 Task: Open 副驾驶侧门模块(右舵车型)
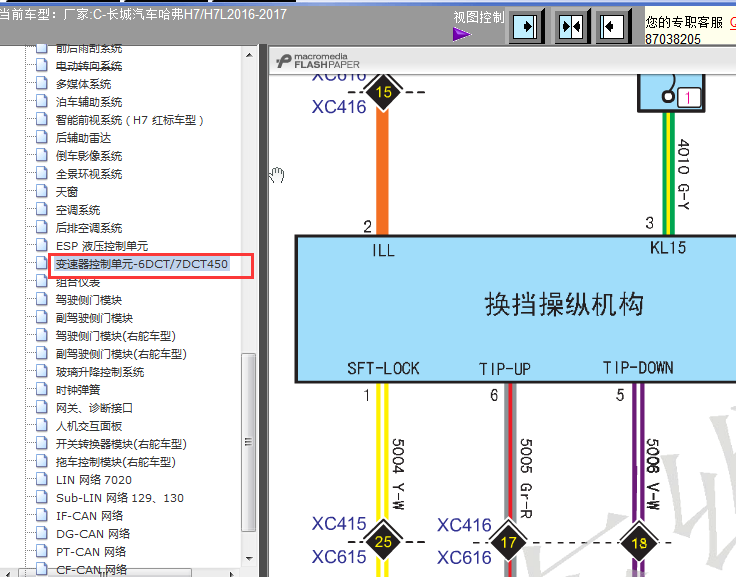[121, 354]
